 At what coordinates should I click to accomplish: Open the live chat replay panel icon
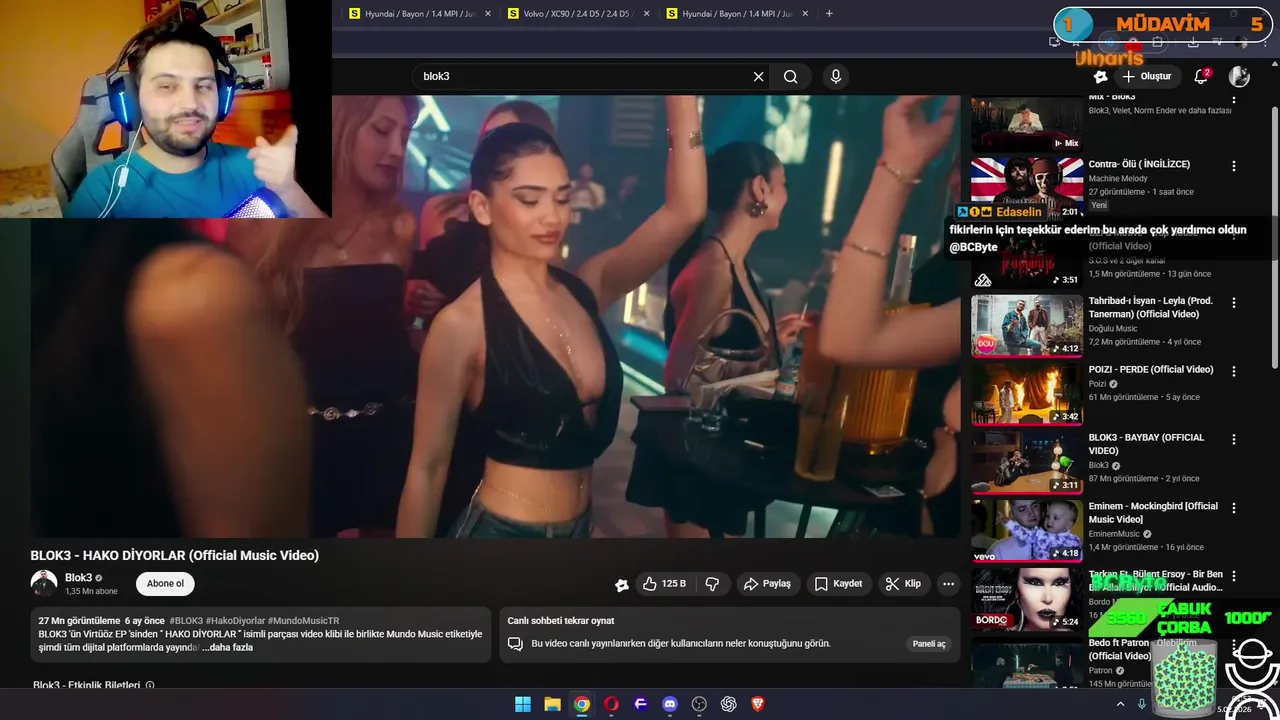515,644
